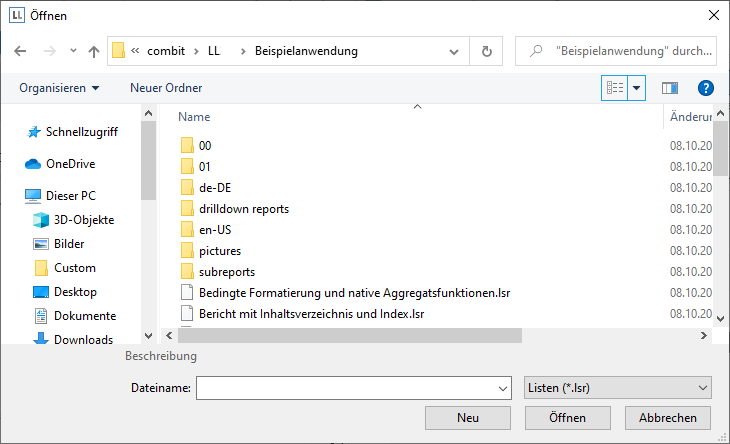Select OneDrive in navigation pane
The width and height of the screenshot is (730, 444).
tap(70, 164)
